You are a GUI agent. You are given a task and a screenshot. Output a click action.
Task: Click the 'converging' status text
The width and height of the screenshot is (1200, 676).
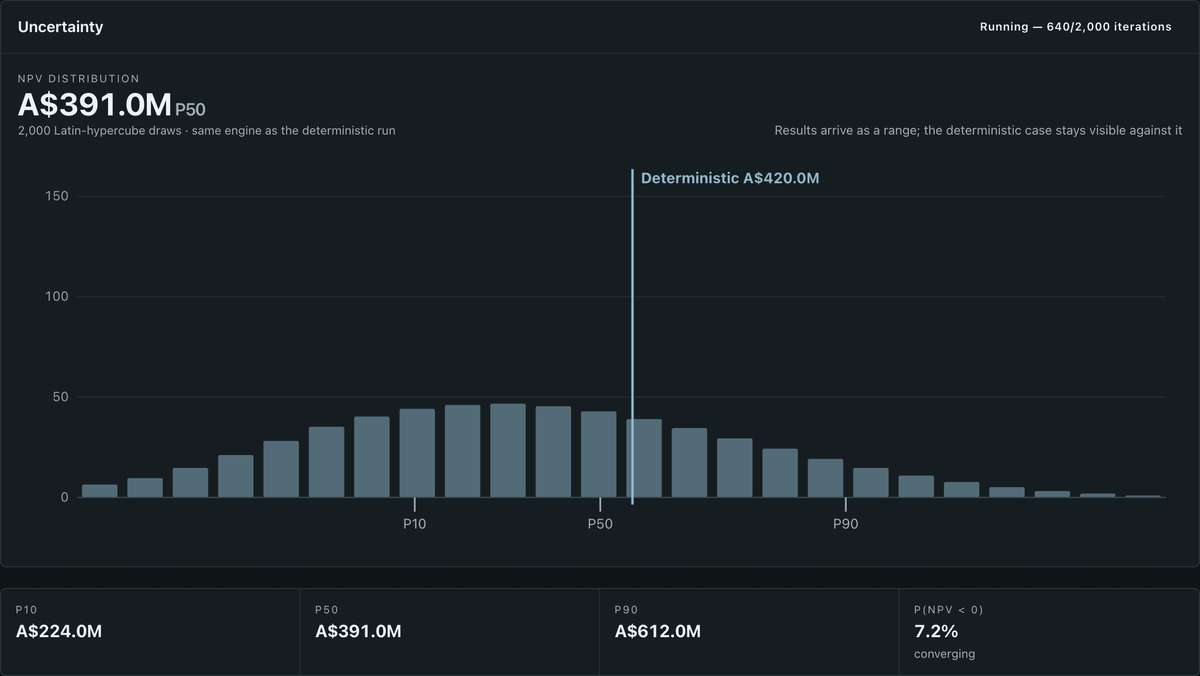[944, 654]
